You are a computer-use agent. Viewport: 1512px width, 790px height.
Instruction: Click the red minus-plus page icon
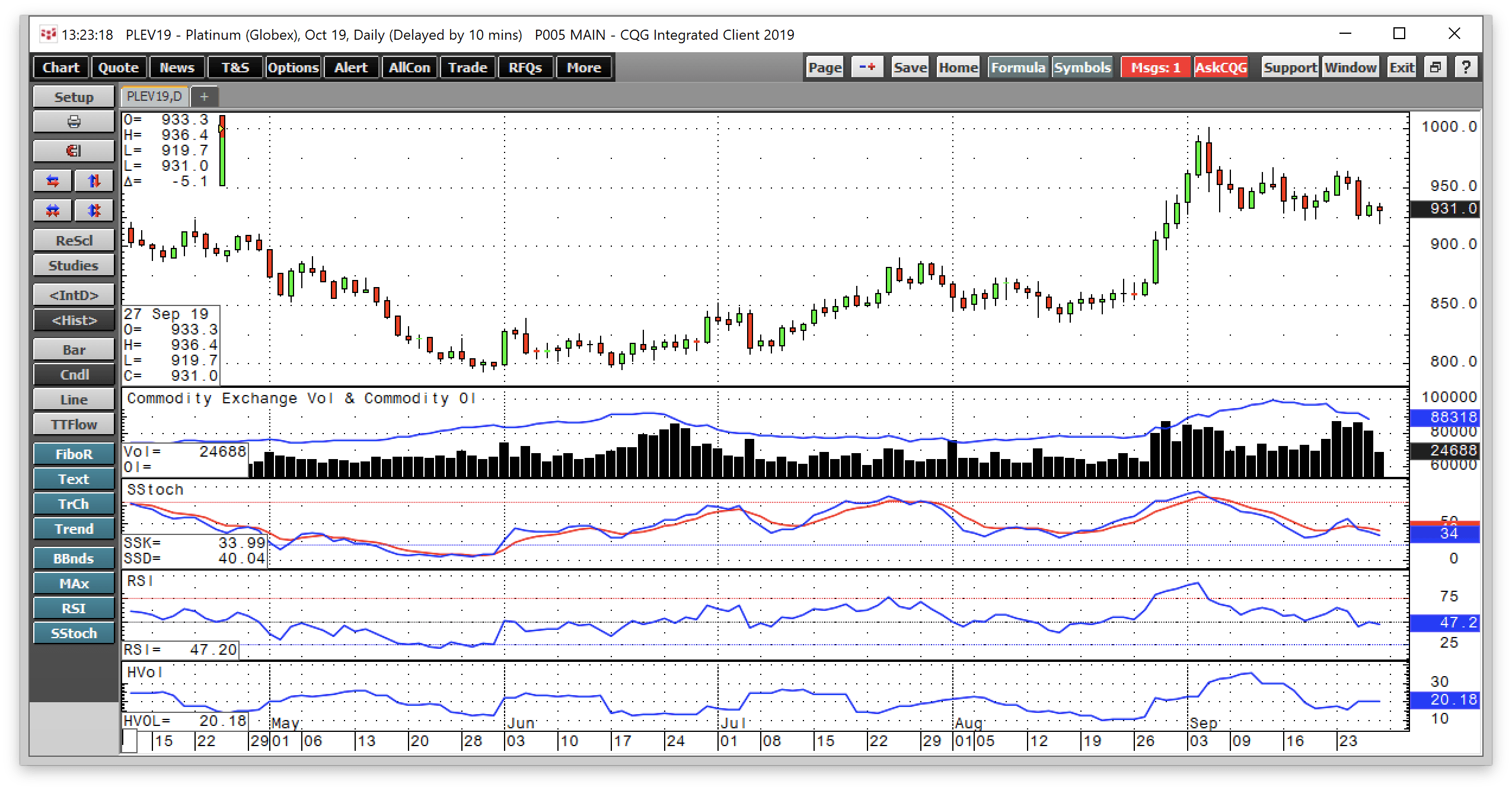(867, 67)
